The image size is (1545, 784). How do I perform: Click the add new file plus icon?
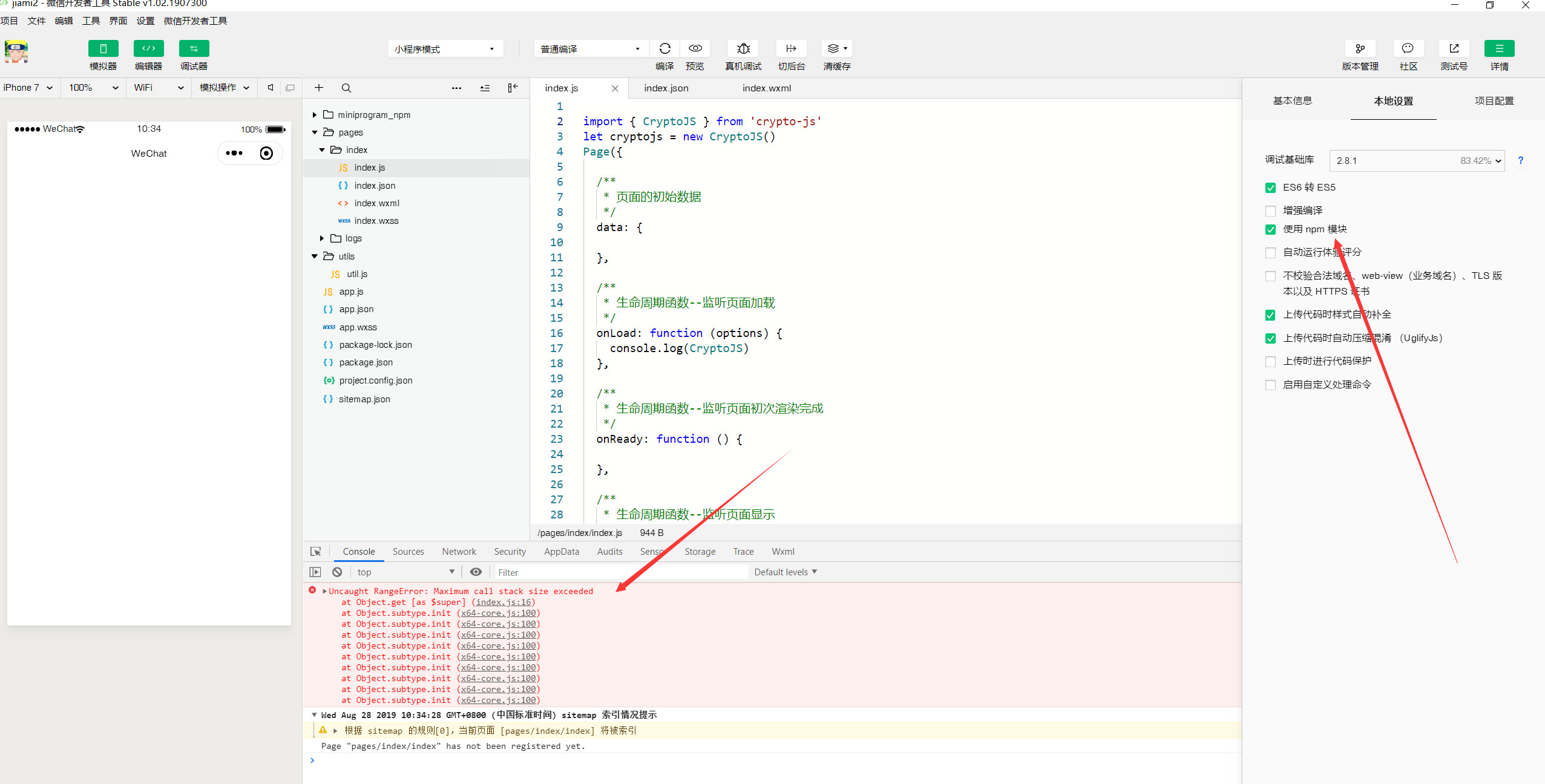319,88
